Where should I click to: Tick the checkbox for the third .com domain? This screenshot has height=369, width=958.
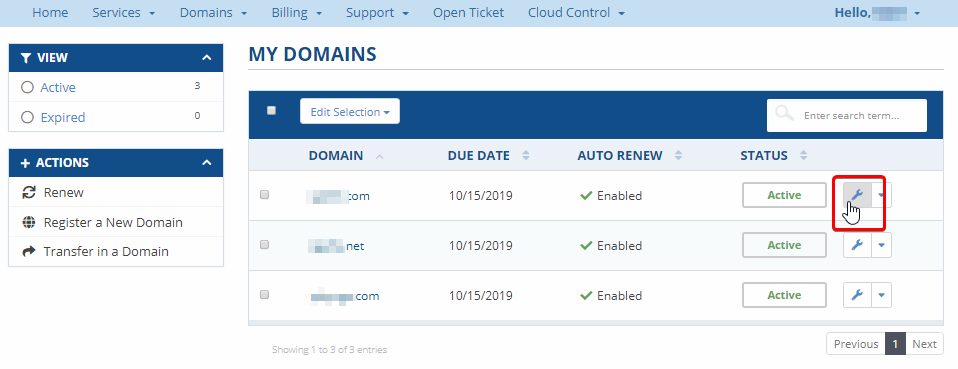pos(265,294)
